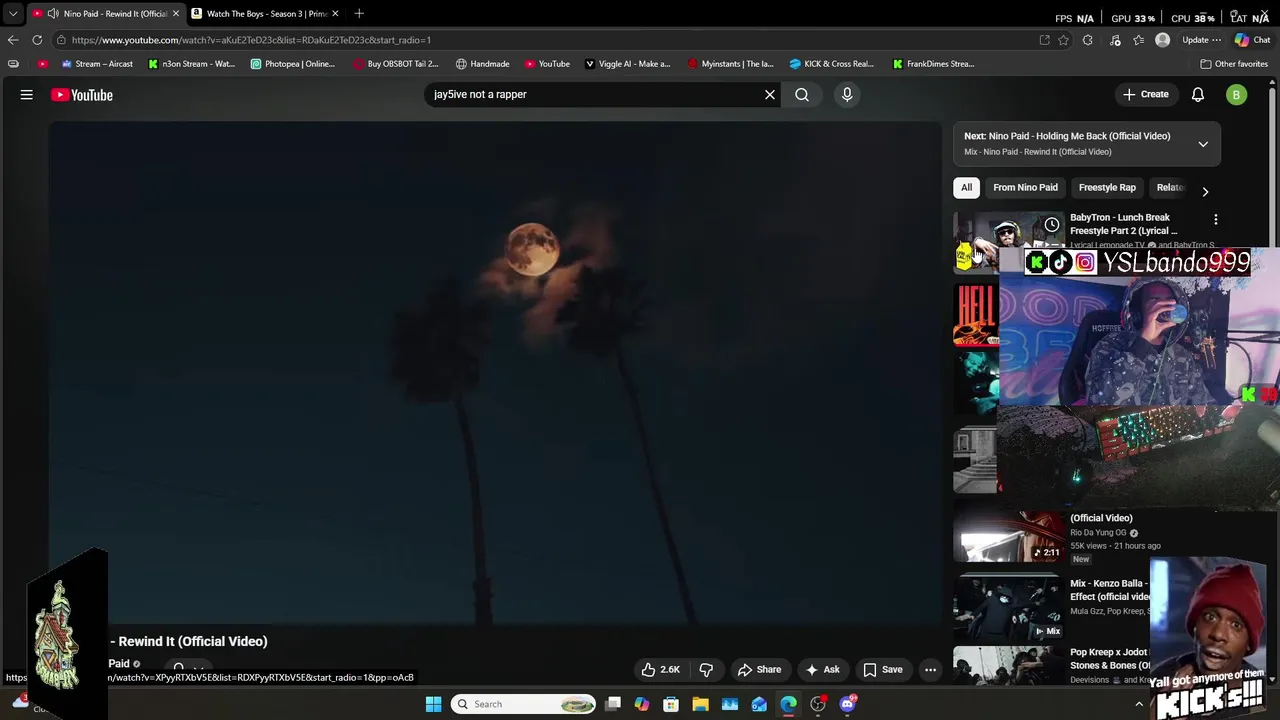Open Pop Kreep x Jodot video title

[1110, 658]
